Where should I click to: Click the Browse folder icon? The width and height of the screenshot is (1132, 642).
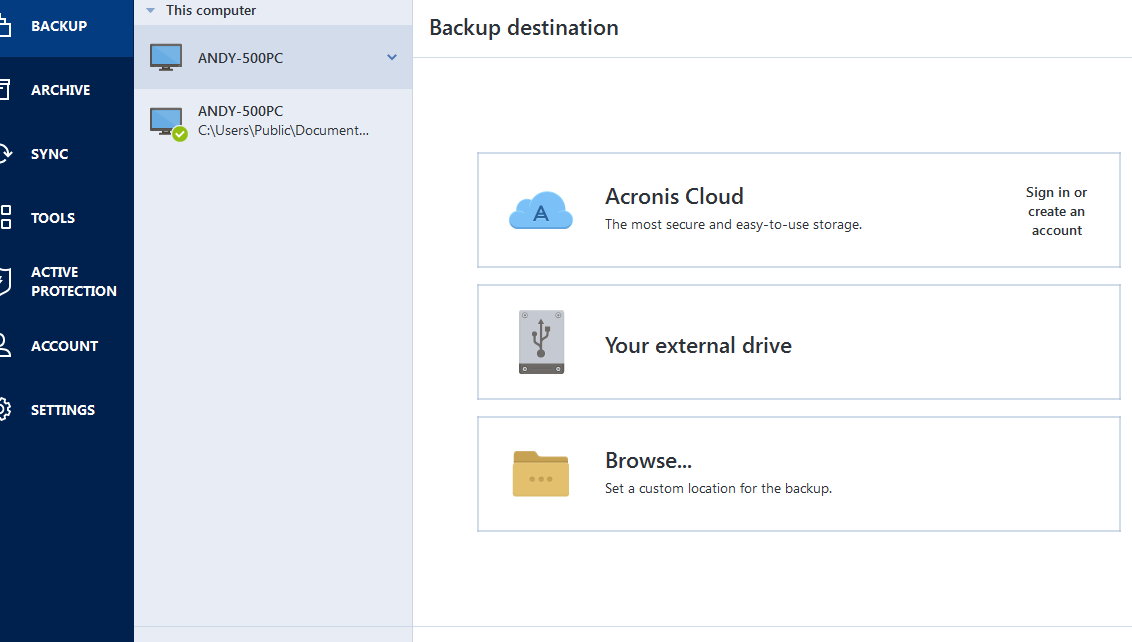[540, 473]
